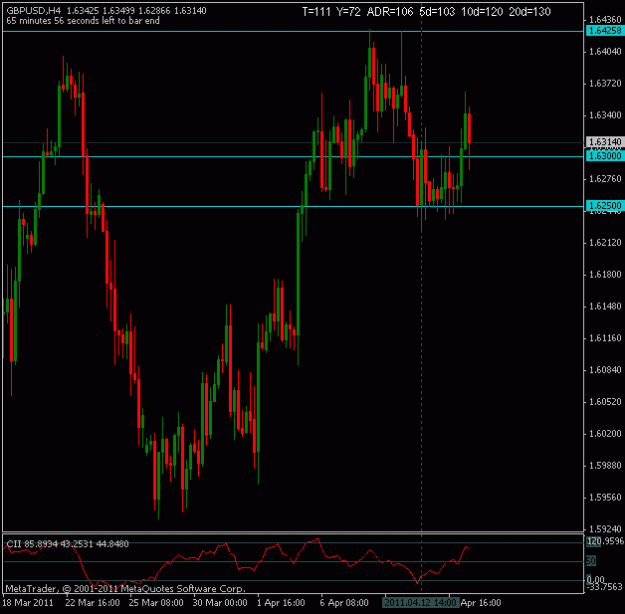Click the highlighted 2011.04.12 14:00 time marker
The image size is (625, 614).
click(x=421, y=602)
